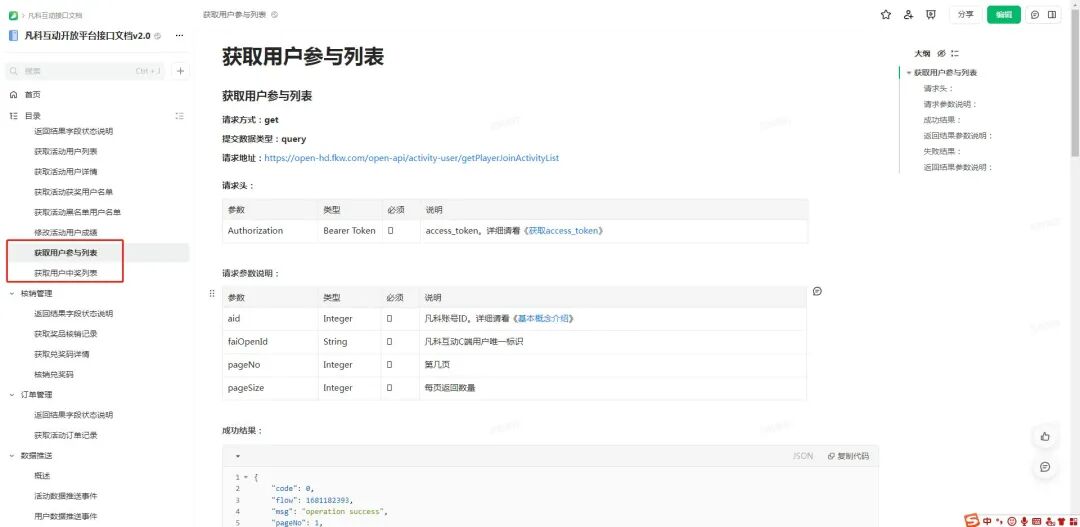Click the faiOpenId parameter cell
The image size is (1080, 527).
tap(270, 342)
